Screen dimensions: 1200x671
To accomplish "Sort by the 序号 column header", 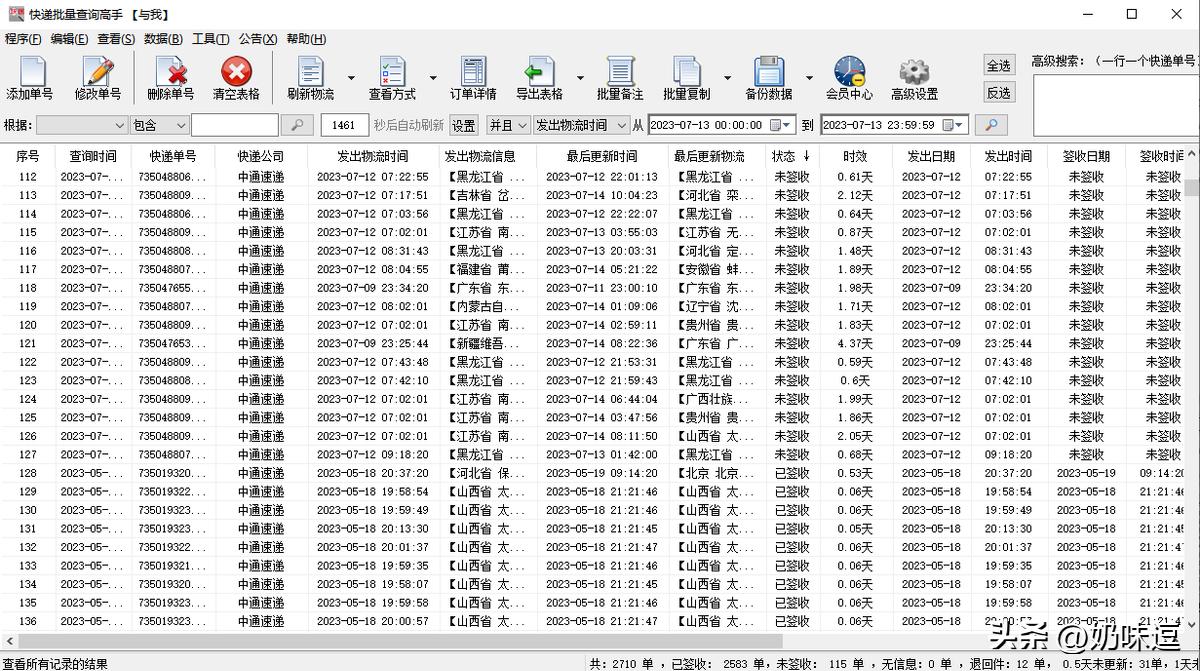I will [28, 157].
